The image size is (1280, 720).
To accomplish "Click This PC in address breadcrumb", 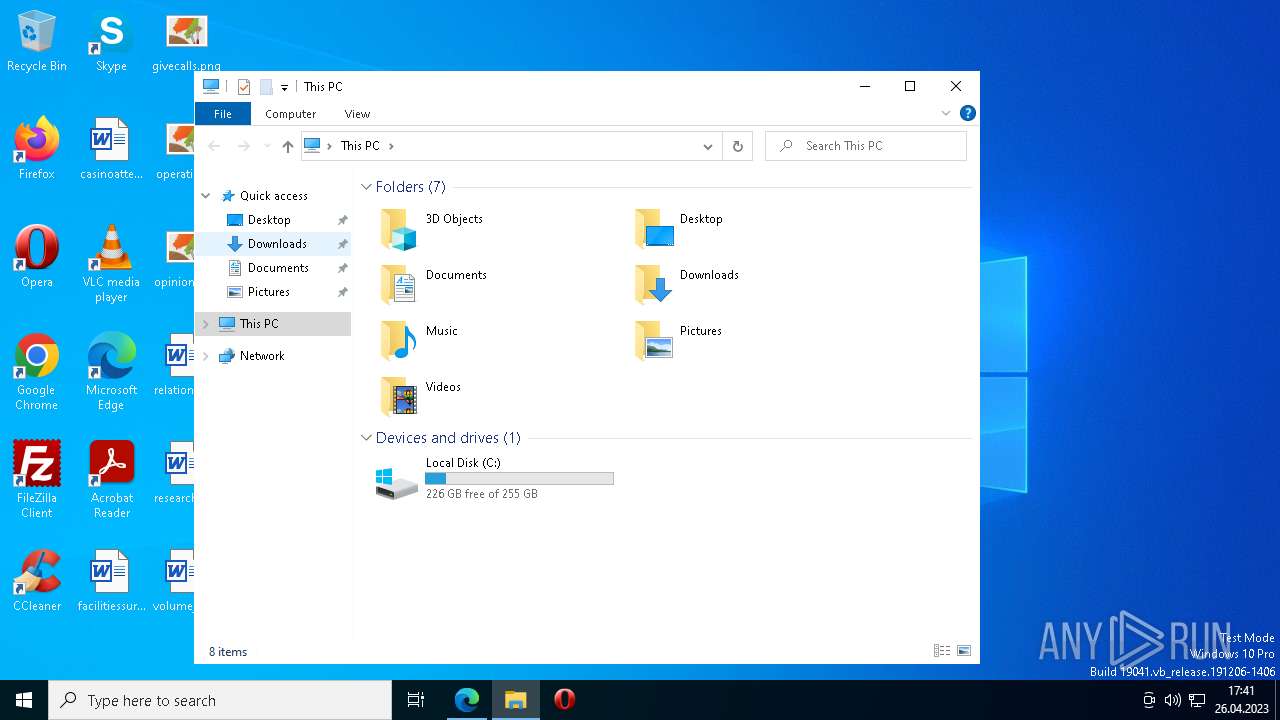I will (360, 146).
